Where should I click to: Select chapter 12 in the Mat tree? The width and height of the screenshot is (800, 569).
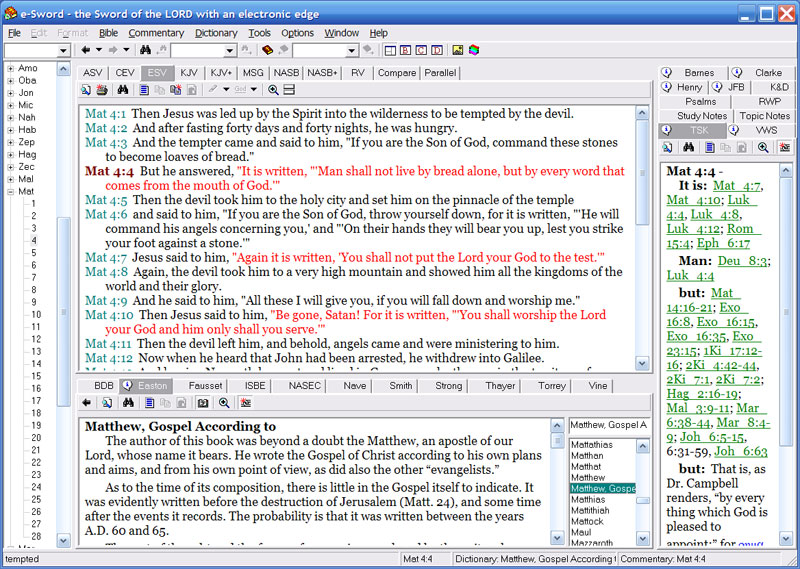(36, 339)
